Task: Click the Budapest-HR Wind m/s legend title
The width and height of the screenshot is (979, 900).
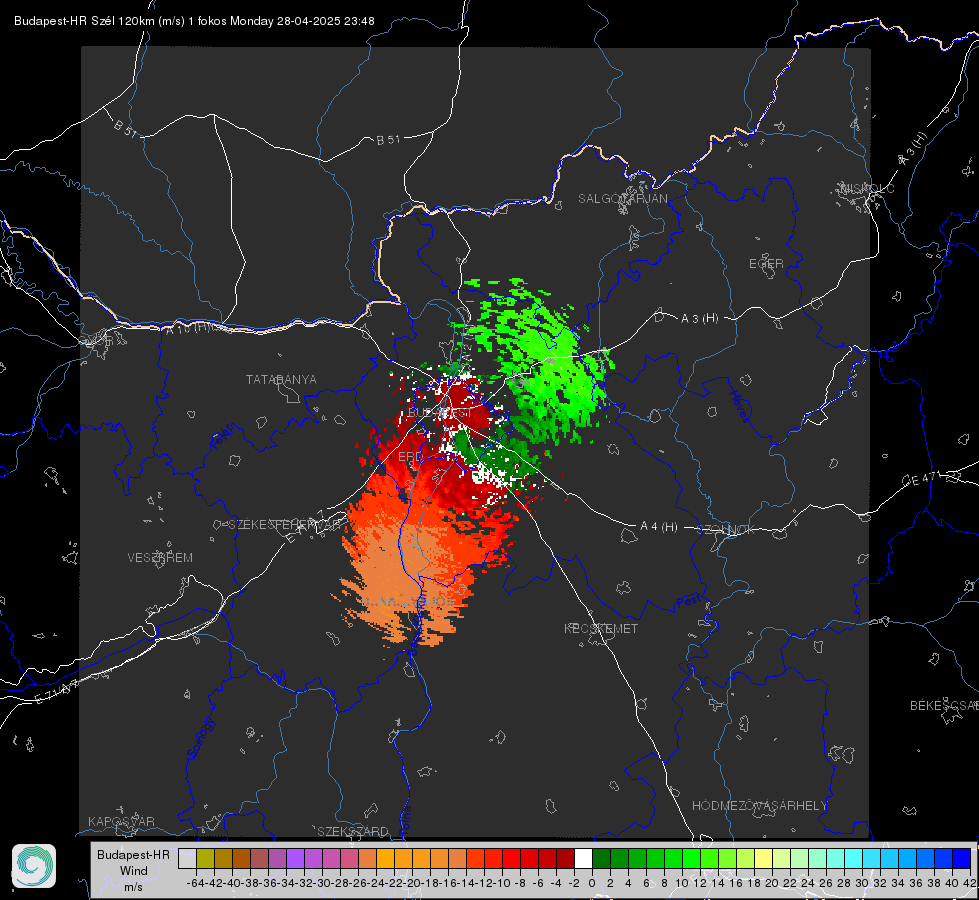Action: point(134,870)
